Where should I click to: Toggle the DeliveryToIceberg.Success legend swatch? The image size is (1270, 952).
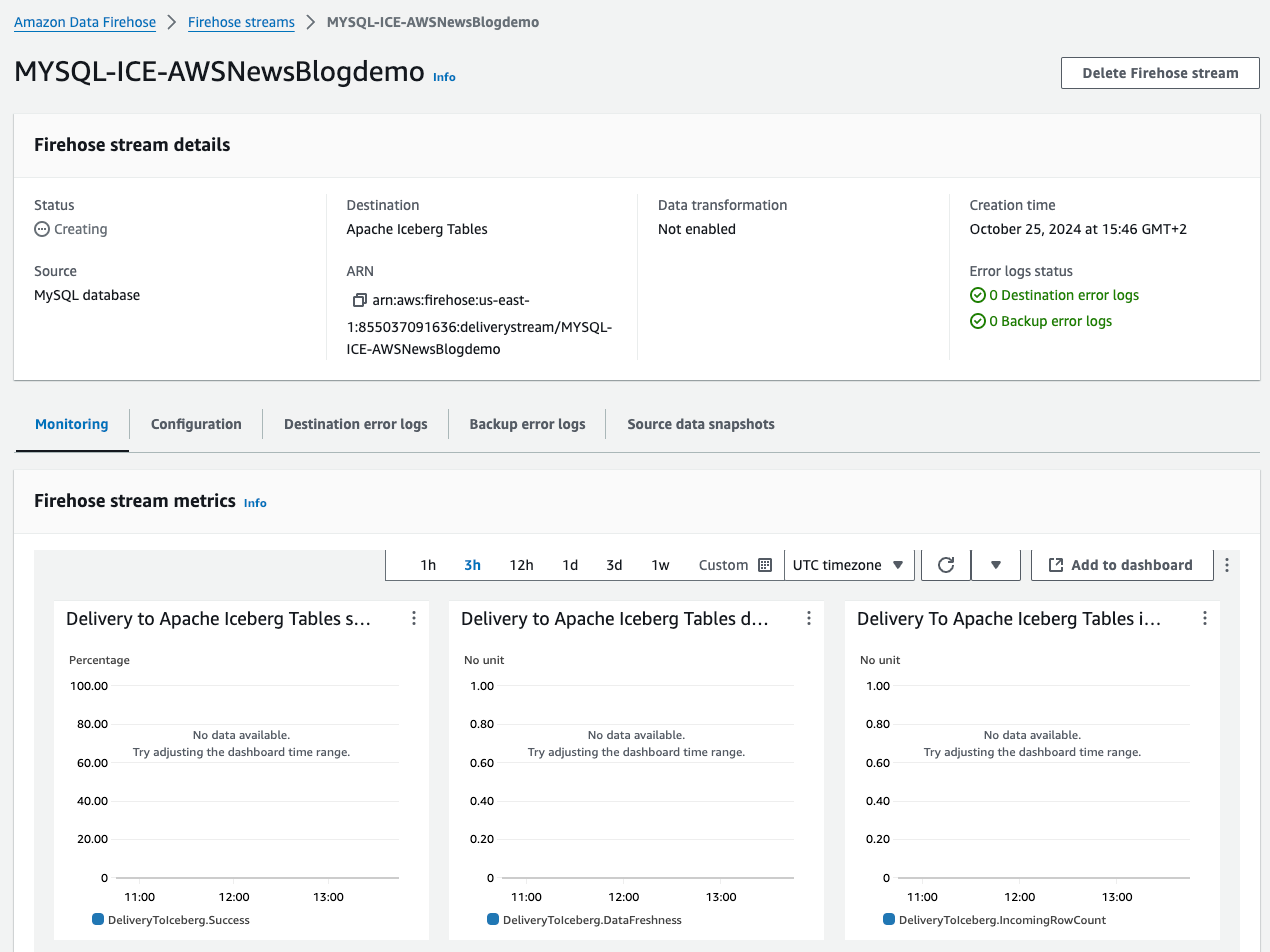click(x=98, y=919)
